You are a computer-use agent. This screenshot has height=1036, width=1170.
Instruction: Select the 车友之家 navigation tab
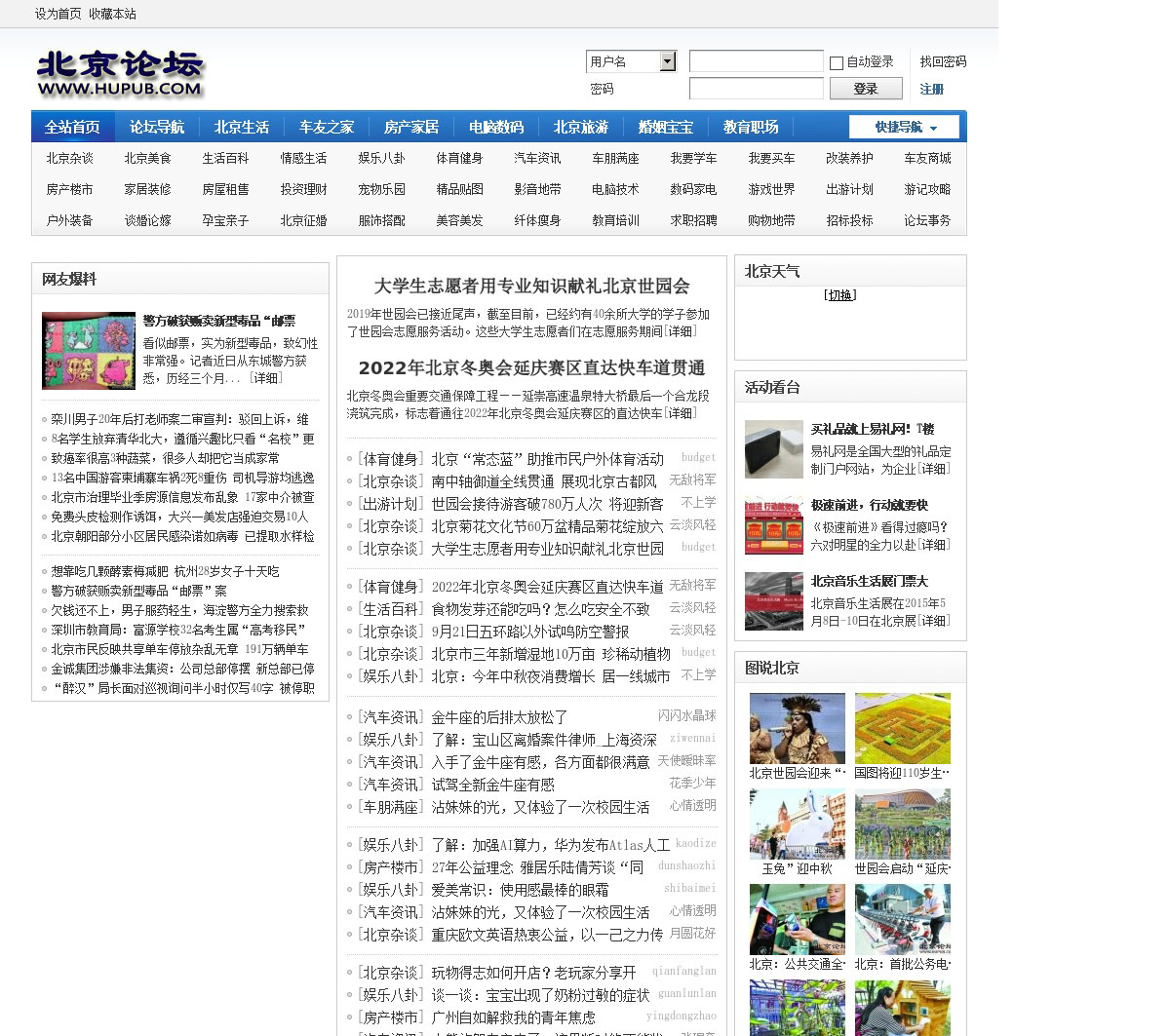(x=326, y=128)
